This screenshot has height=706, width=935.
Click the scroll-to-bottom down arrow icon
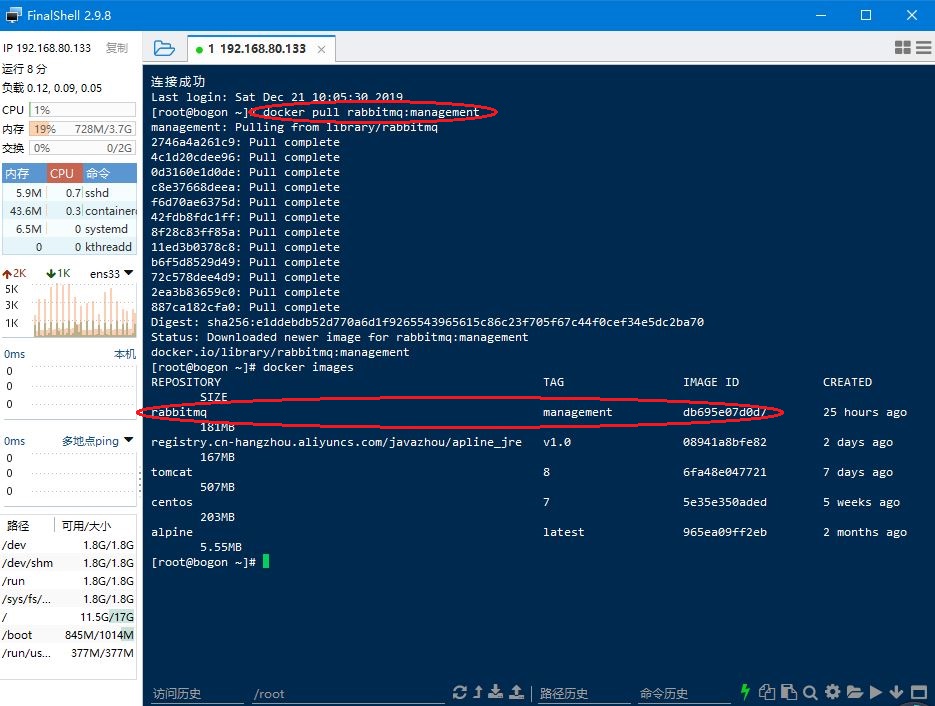tap(896, 692)
